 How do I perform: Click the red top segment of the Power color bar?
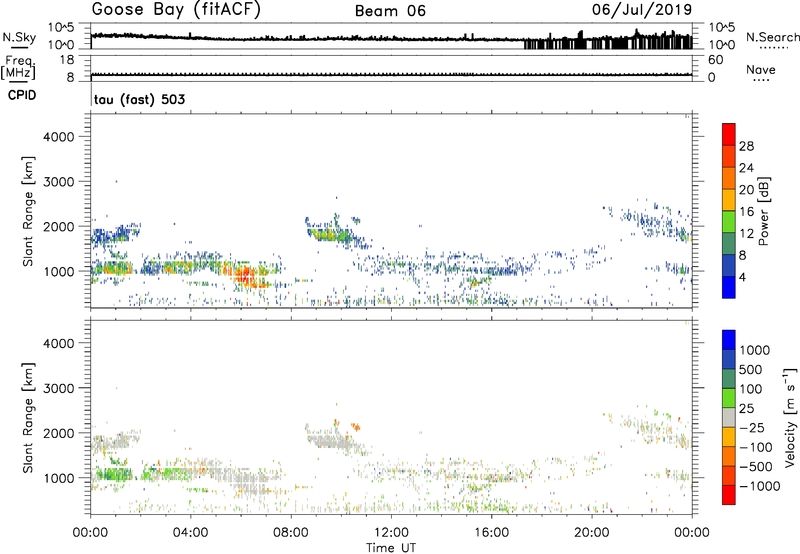(729, 134)
